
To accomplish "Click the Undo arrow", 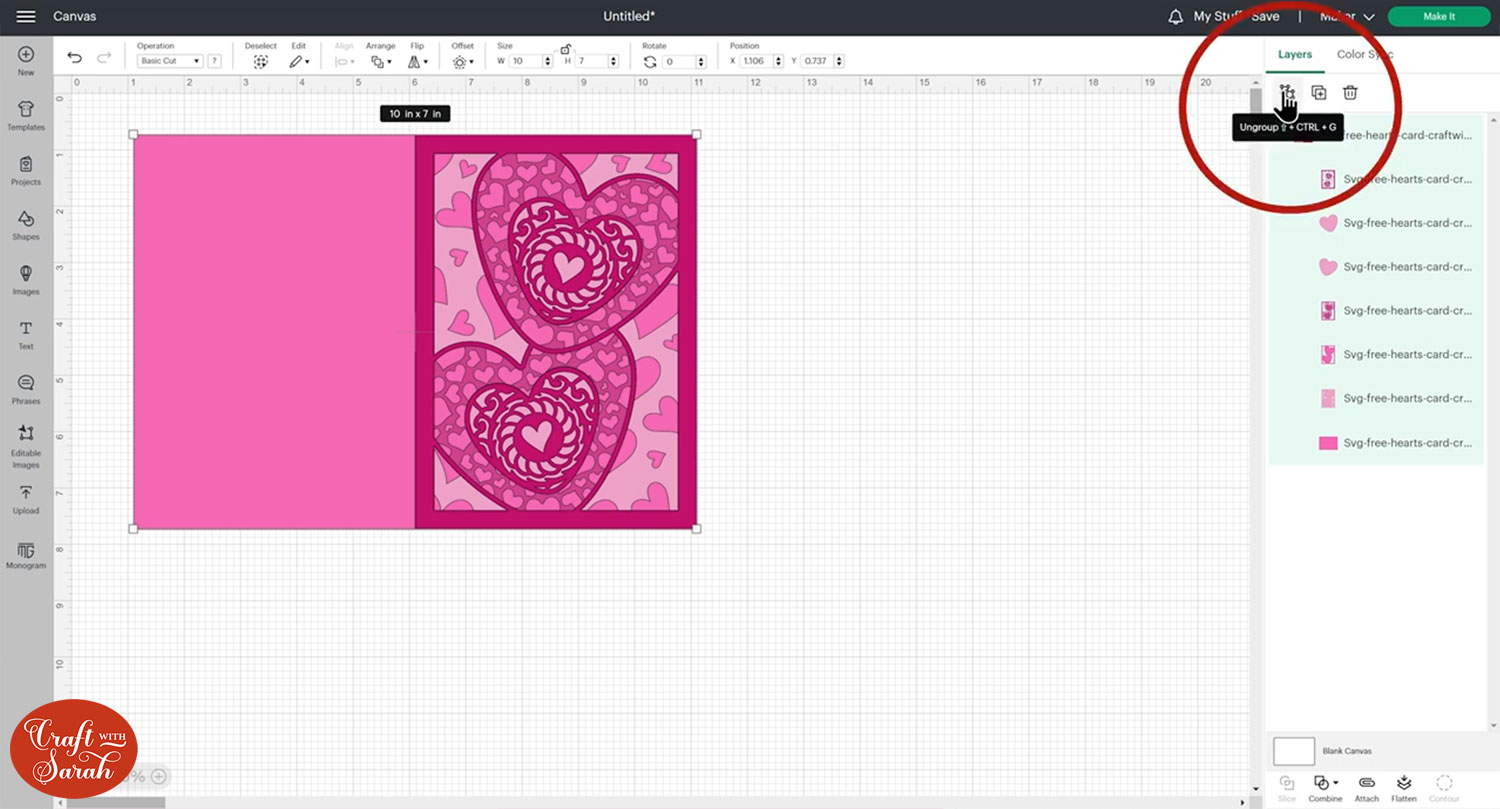I will pyautogui.click(x=75, y=59).
